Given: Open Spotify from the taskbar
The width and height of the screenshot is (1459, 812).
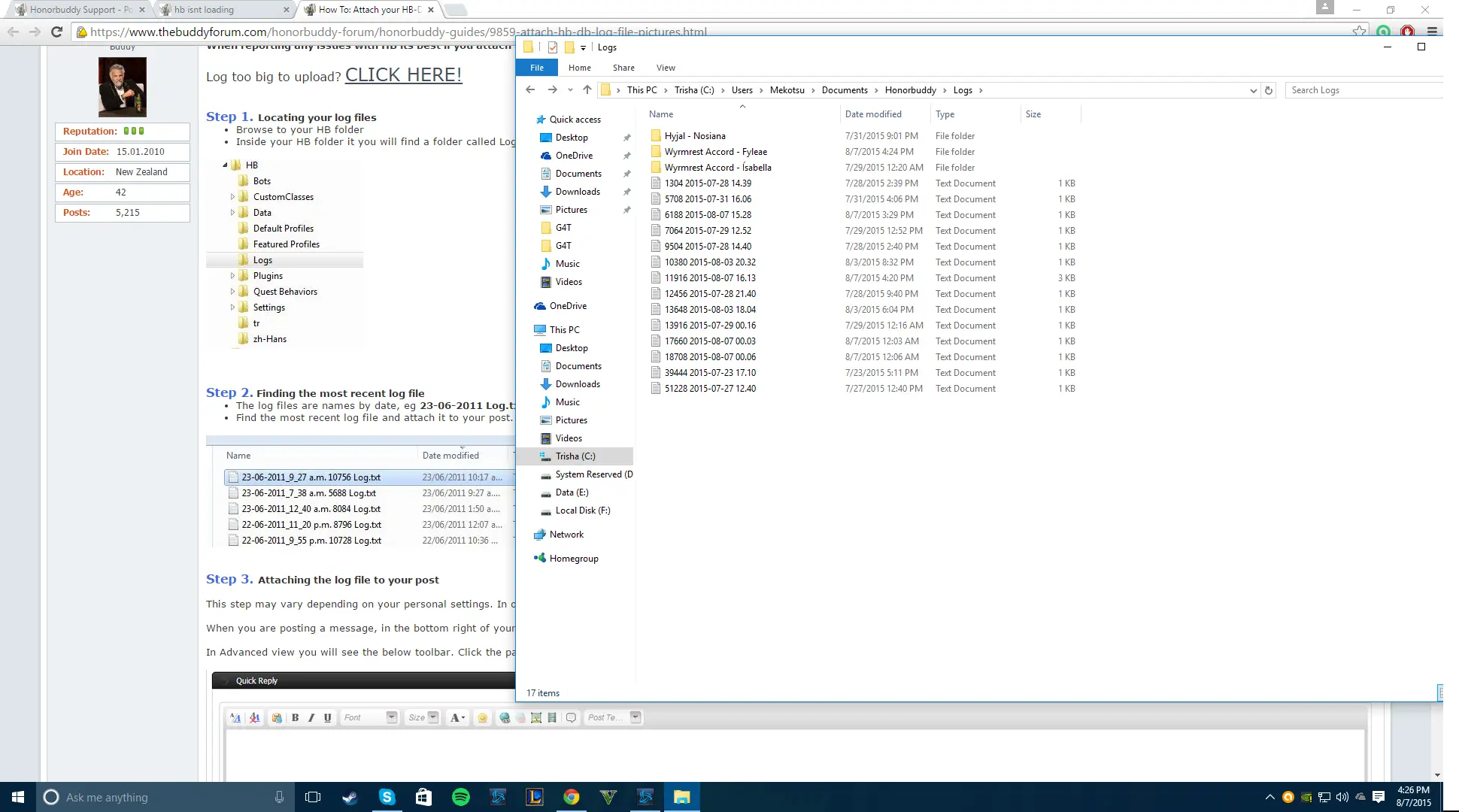Looking at the screenshot, I should pyautogui.click(x=460, y=797).
